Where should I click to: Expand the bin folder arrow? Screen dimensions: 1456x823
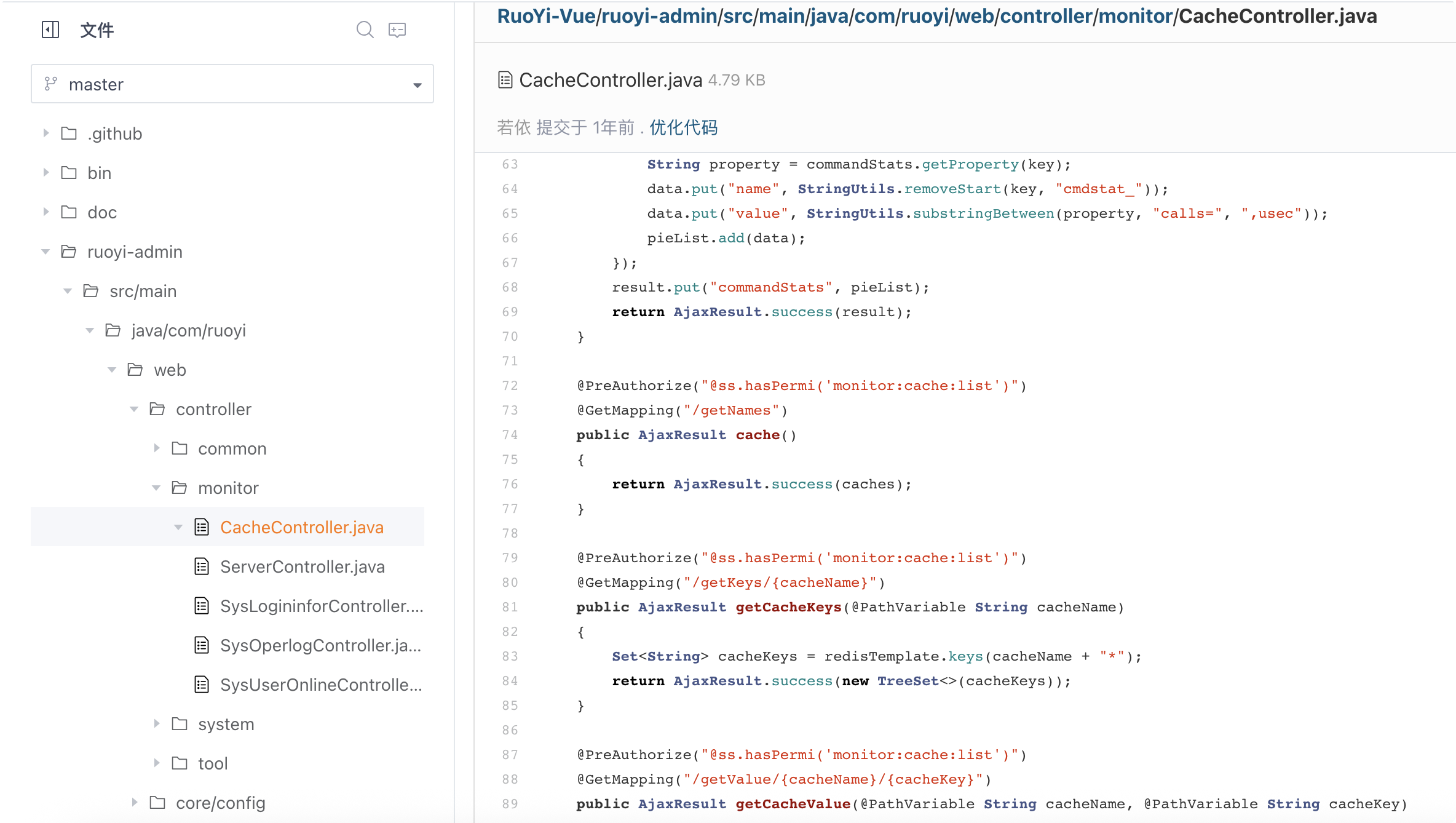[46, 173]
